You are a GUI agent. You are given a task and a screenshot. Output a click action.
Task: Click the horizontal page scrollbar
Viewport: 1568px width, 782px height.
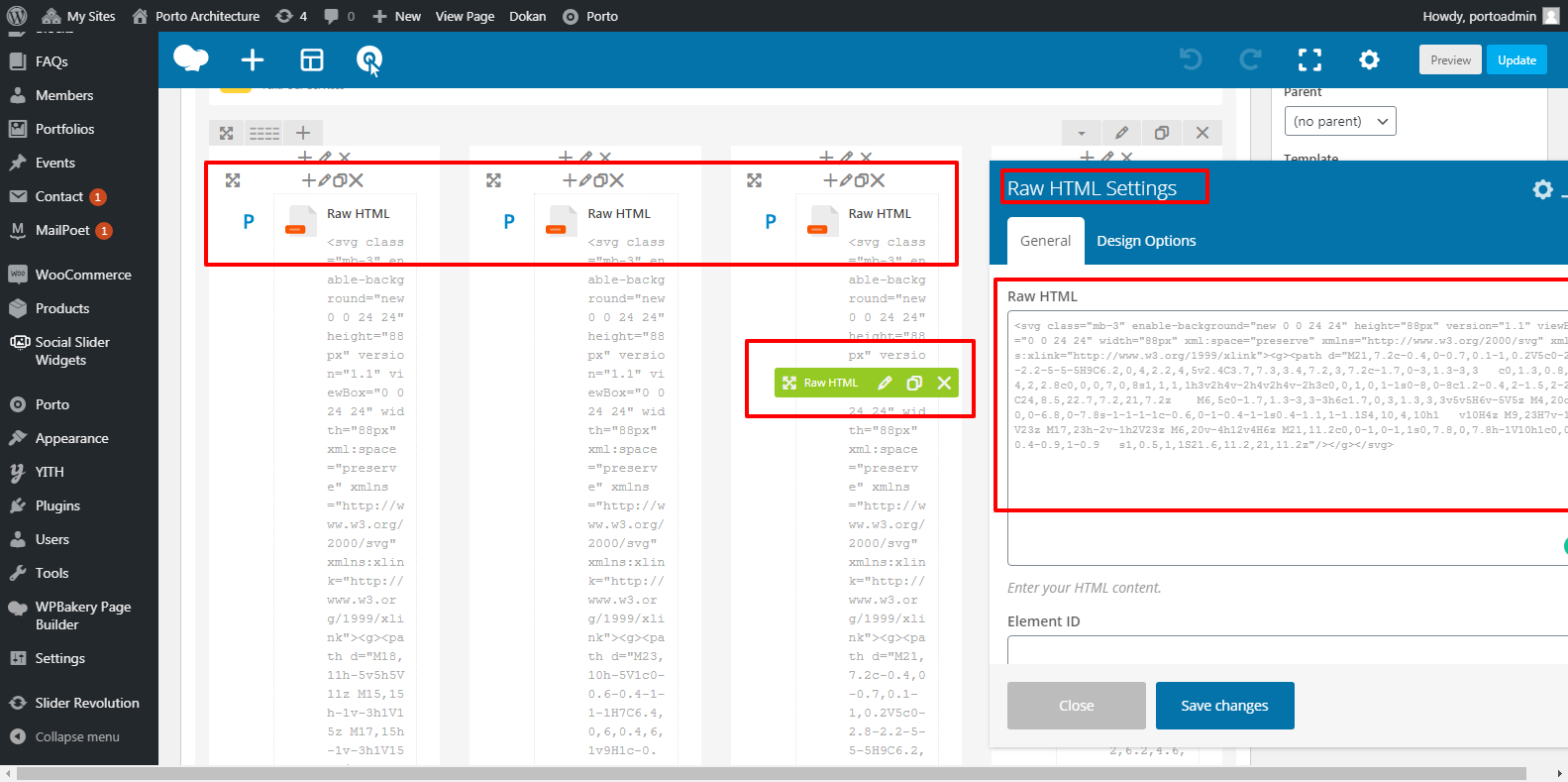[x=771, y=773]
